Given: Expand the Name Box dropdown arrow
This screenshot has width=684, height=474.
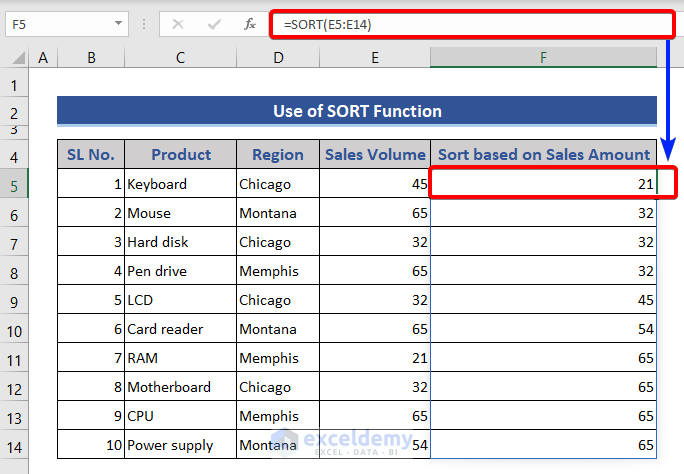Looking at the screenshot, I should point(119,23).
